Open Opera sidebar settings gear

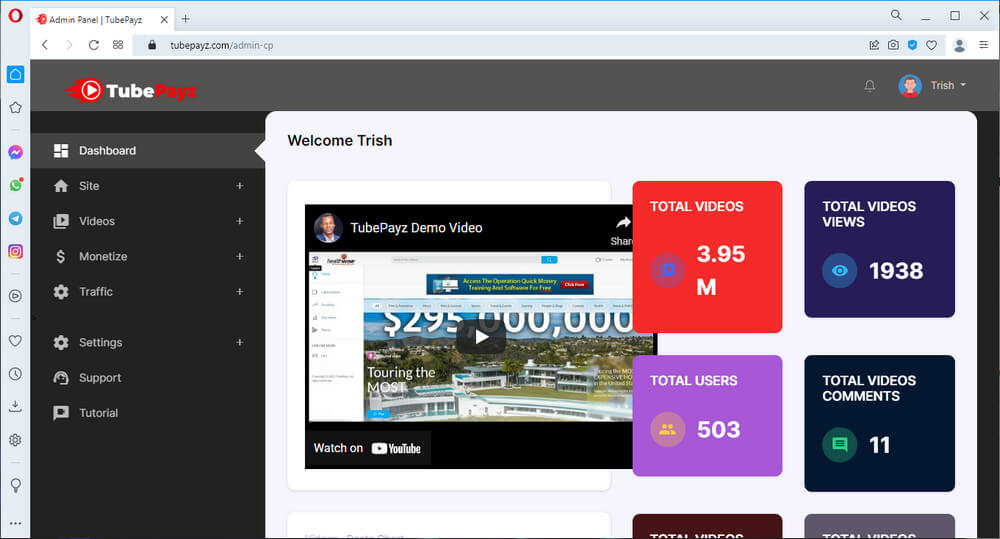(x=15, y=440)
